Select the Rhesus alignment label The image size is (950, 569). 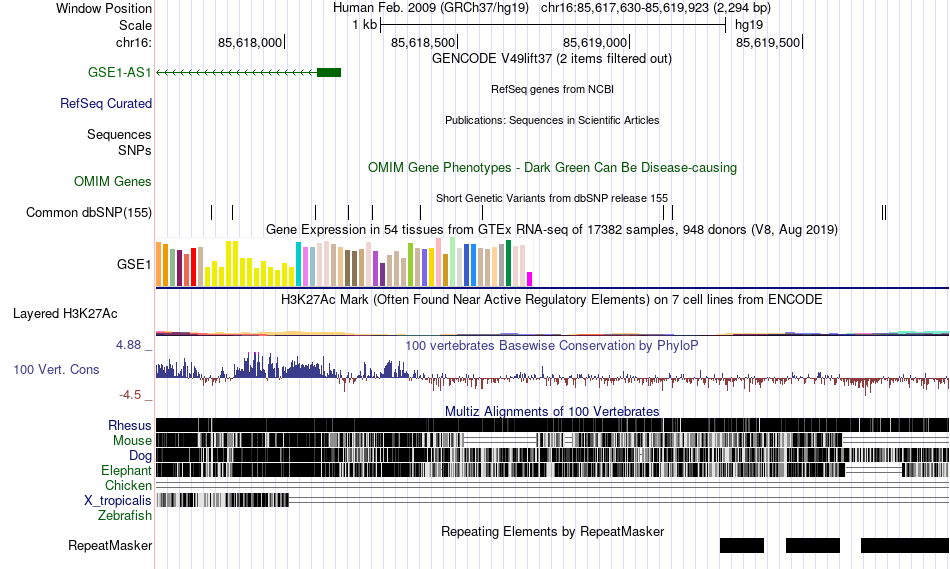coord(130,425)
